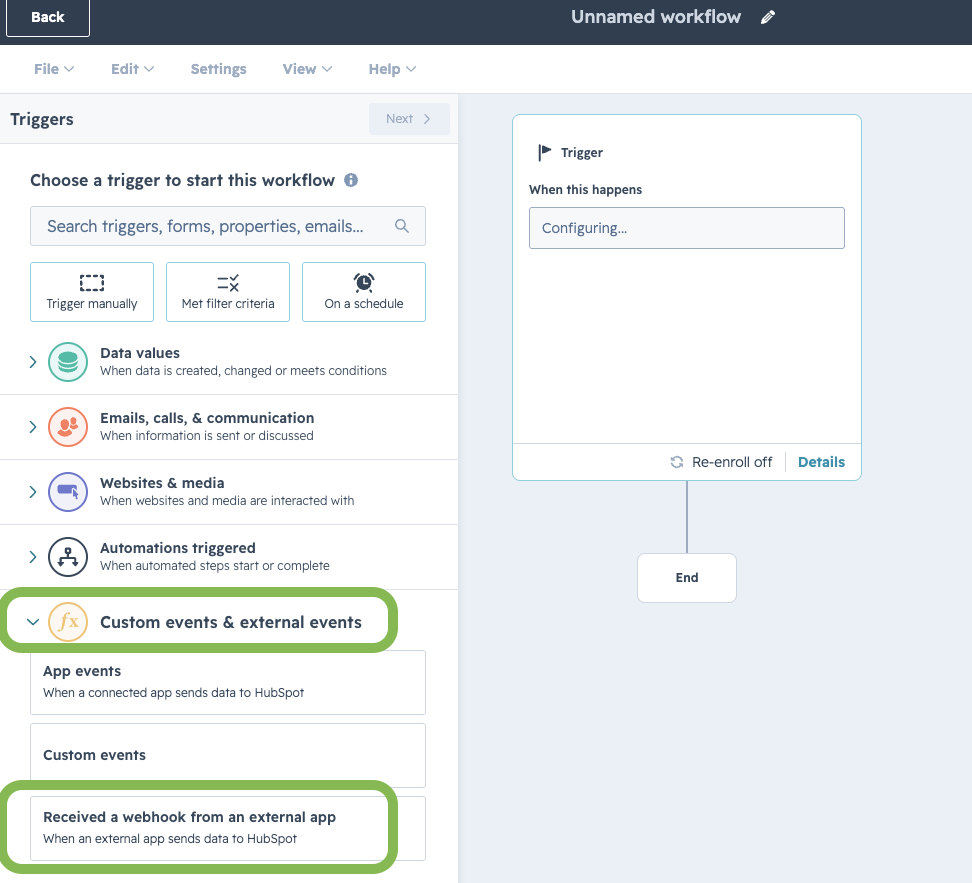Choose Custom events trigger

[228, 755]
